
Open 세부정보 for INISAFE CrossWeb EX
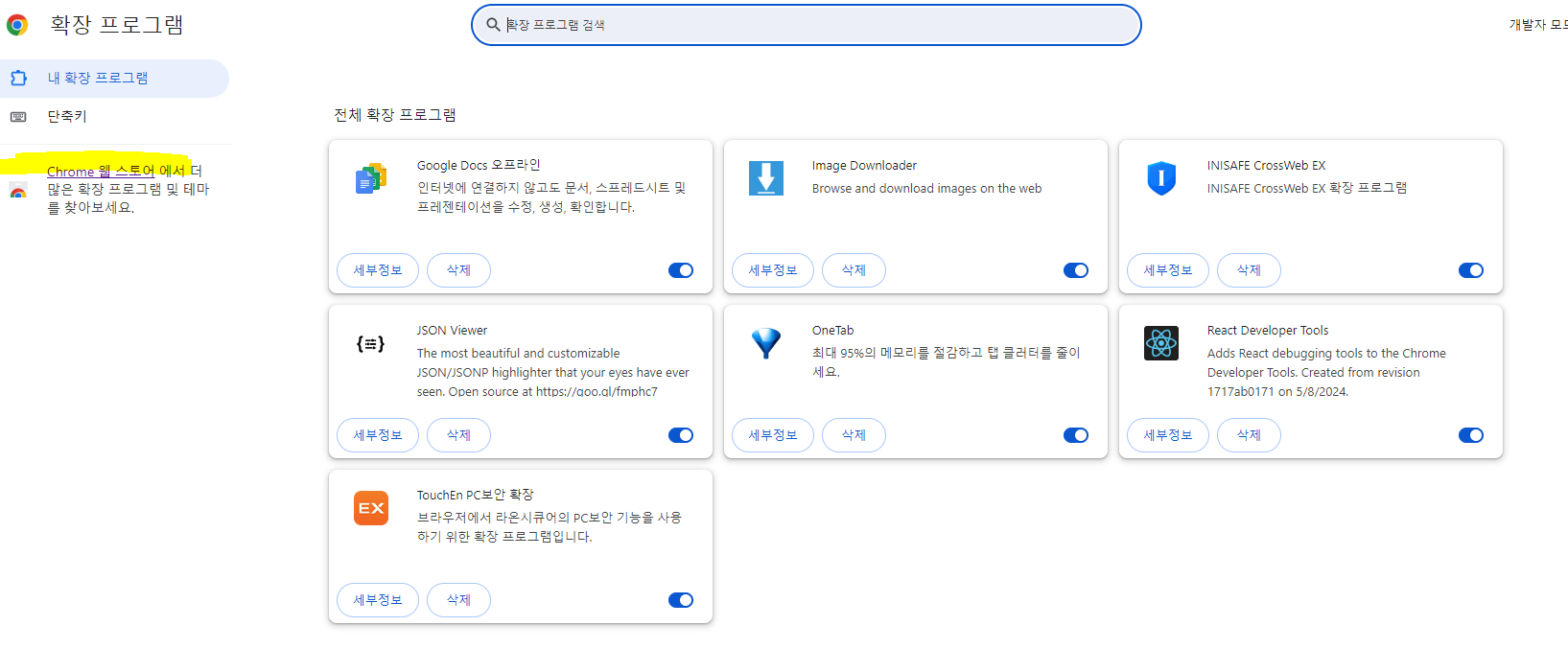coord(1168,270)
